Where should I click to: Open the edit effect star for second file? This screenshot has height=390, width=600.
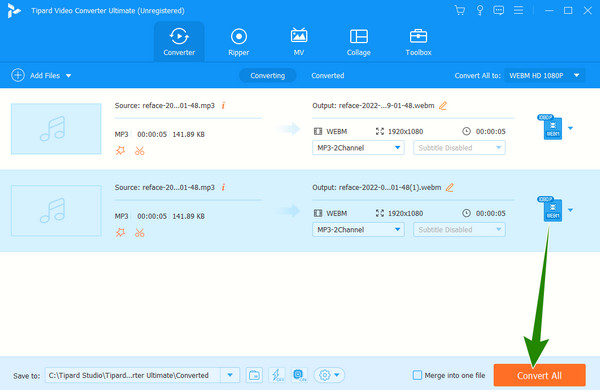click(121, 233)
